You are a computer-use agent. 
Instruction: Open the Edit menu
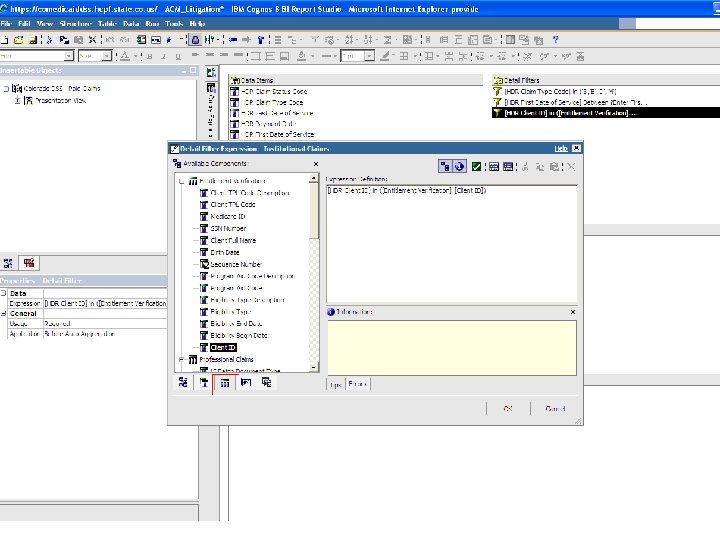24,23
